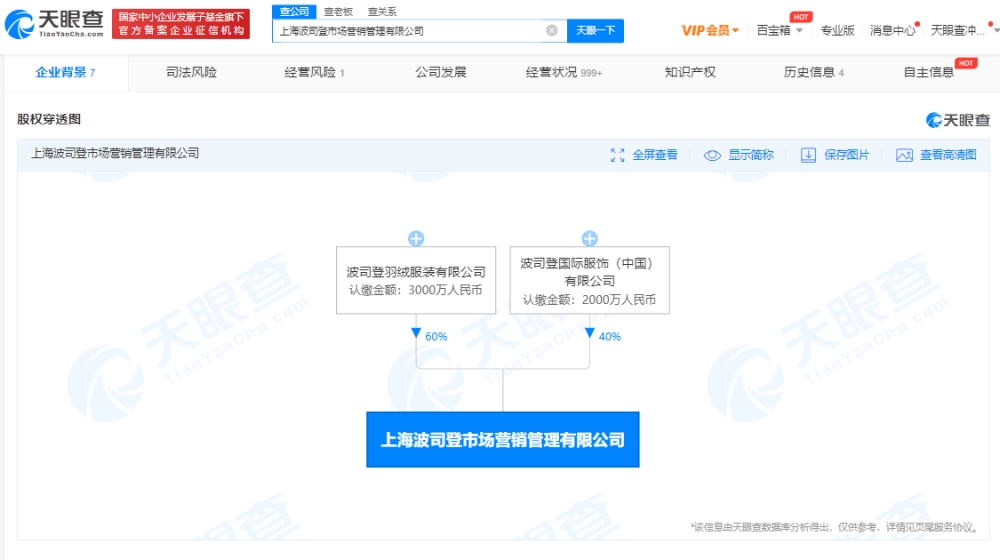Select the 自主信息 tab
This screenshot has height=560, width=1000.
pos(929,72)
